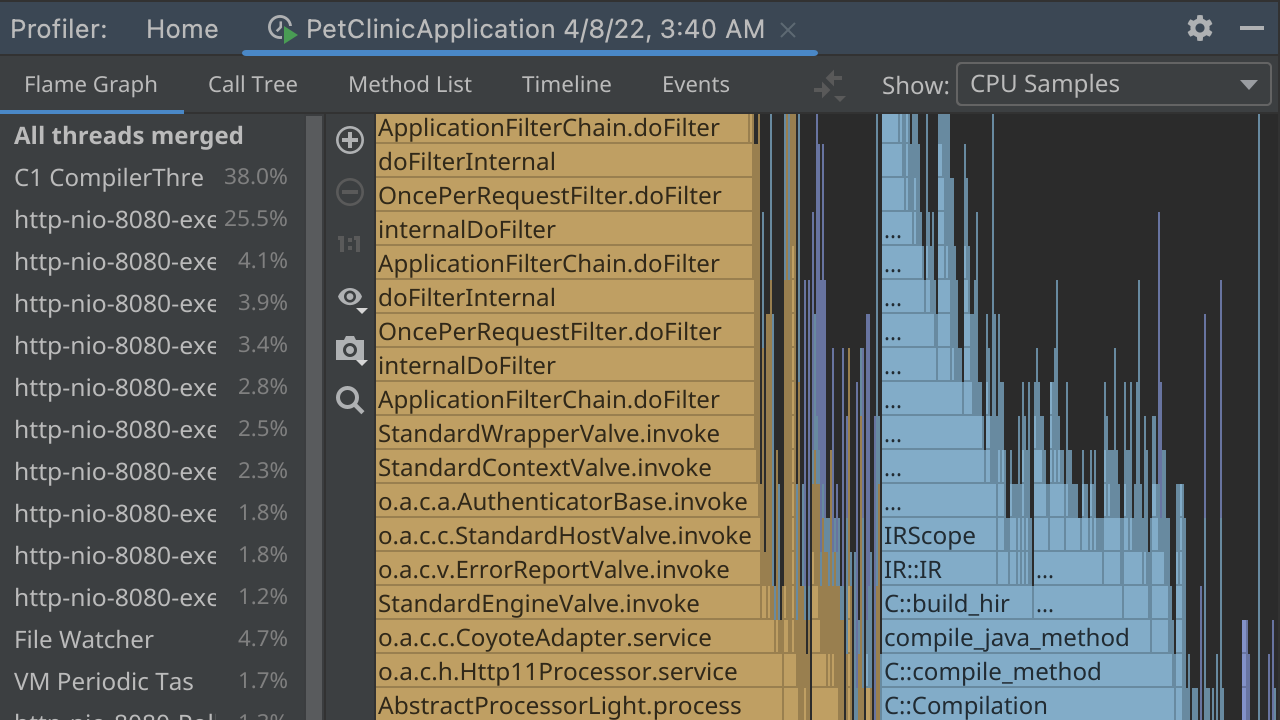Capture flame graph with camera icon
The height and width of the screenshot is (720, 1280).
[x=350, y=349]
